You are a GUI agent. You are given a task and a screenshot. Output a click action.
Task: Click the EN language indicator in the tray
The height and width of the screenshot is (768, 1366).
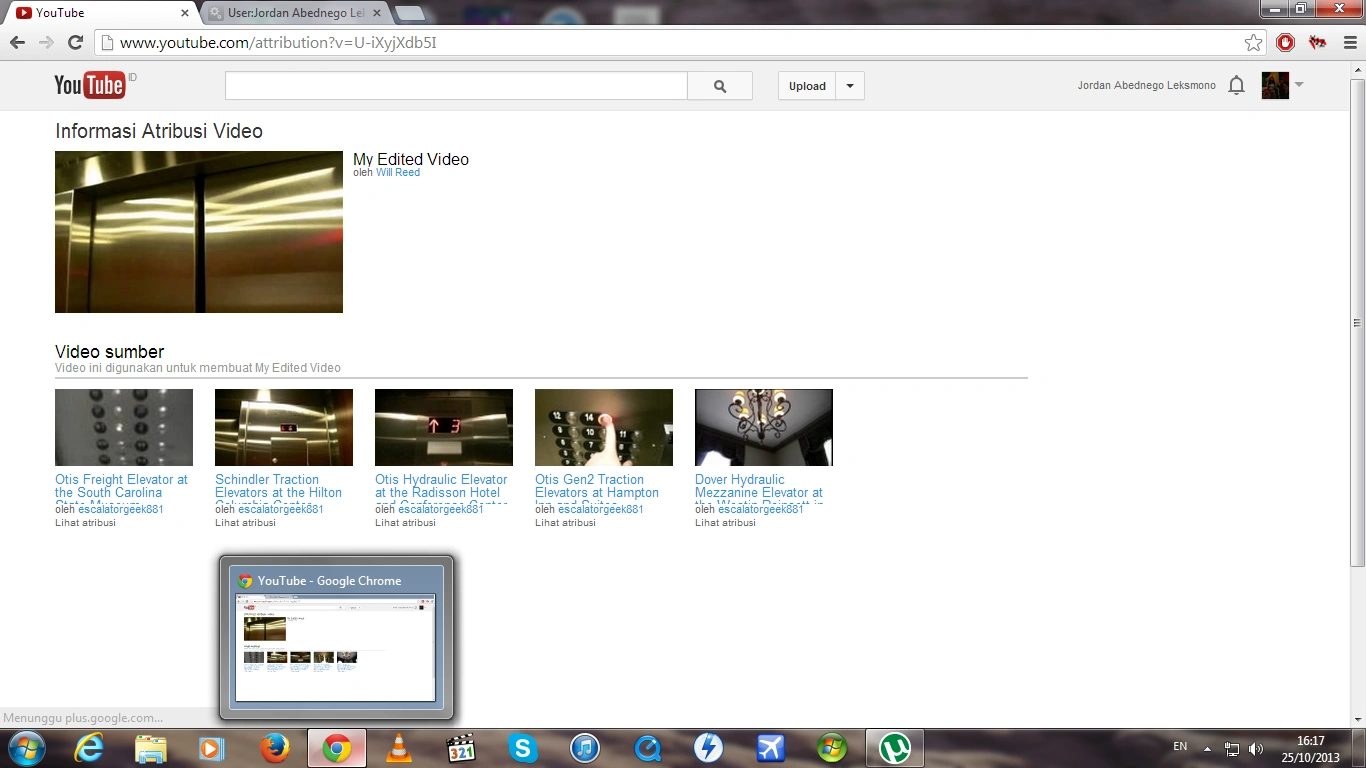click(x=1180, y=747)
